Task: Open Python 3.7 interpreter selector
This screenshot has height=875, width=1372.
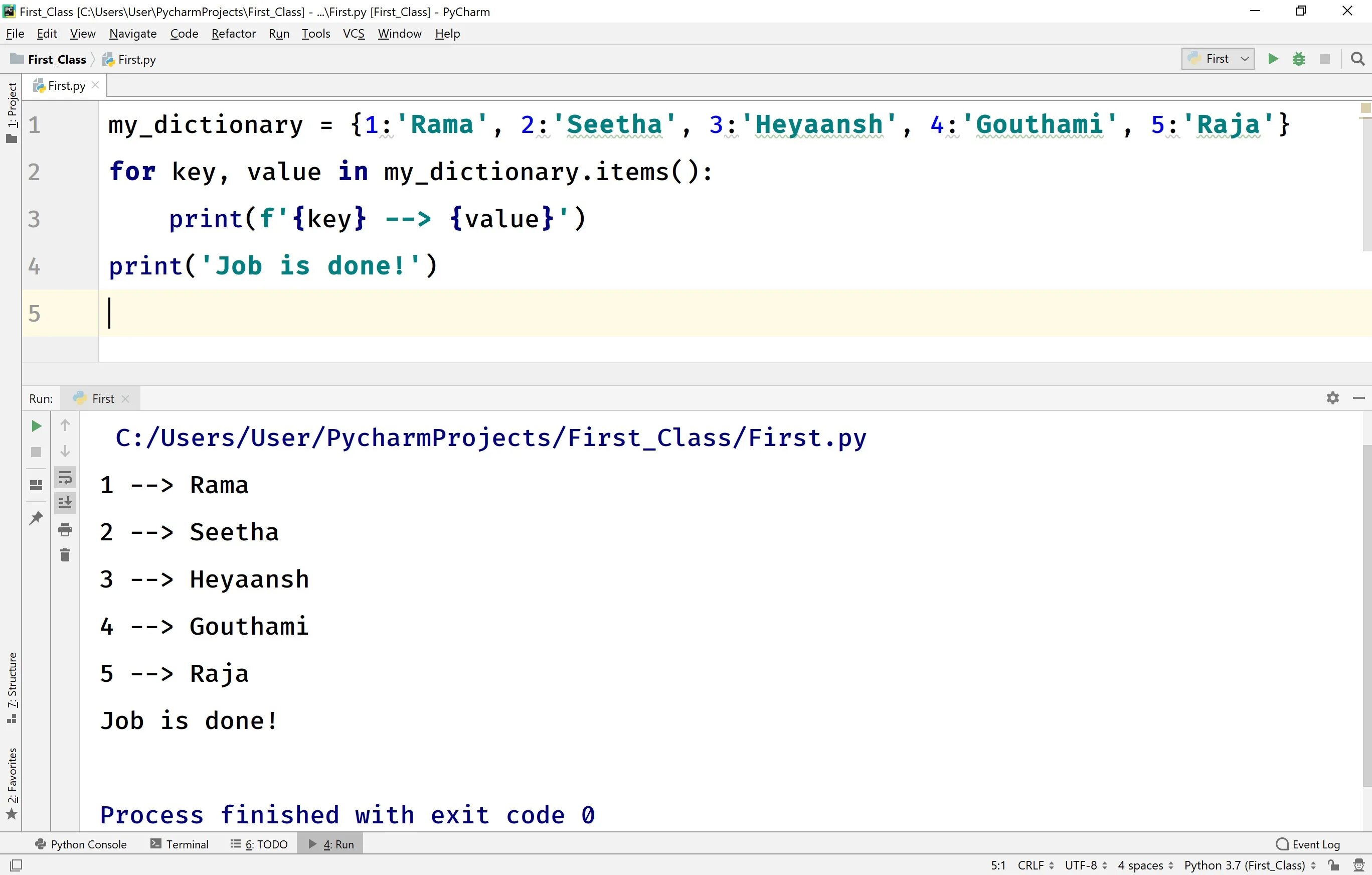Action: (1249, 865)
